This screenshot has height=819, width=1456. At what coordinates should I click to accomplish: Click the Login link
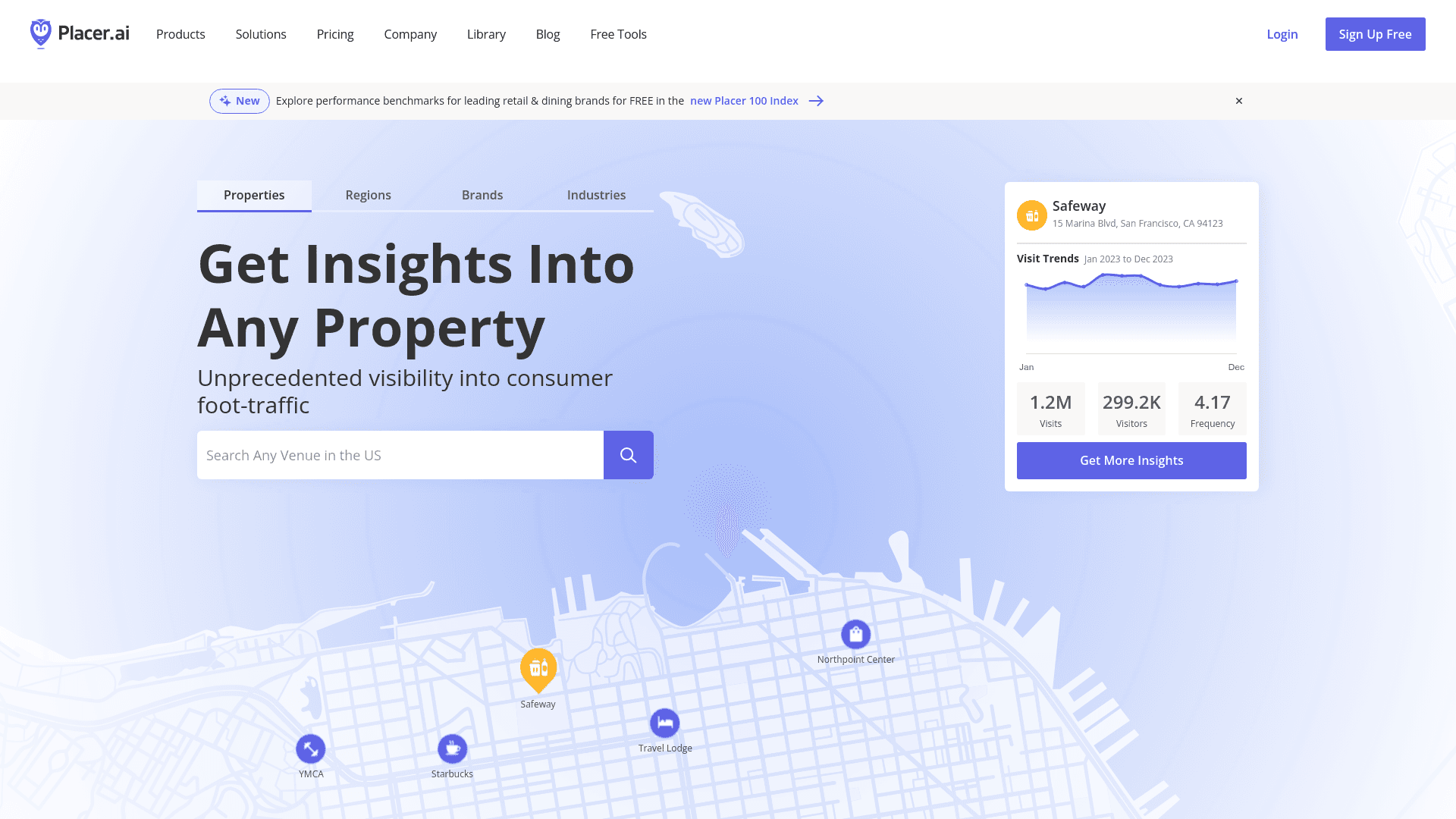click(x=1282, y=34)
